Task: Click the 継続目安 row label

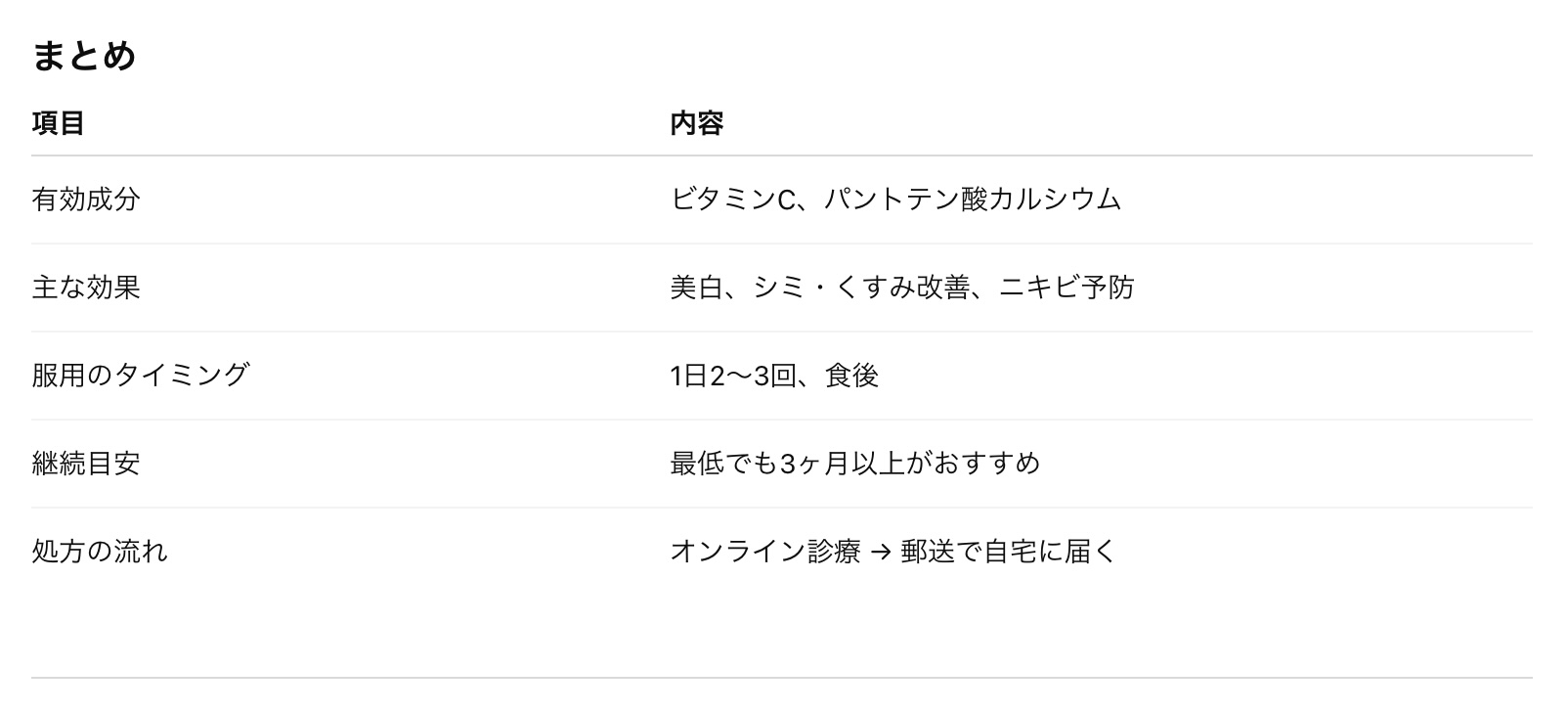Action: tap(86, 464)
